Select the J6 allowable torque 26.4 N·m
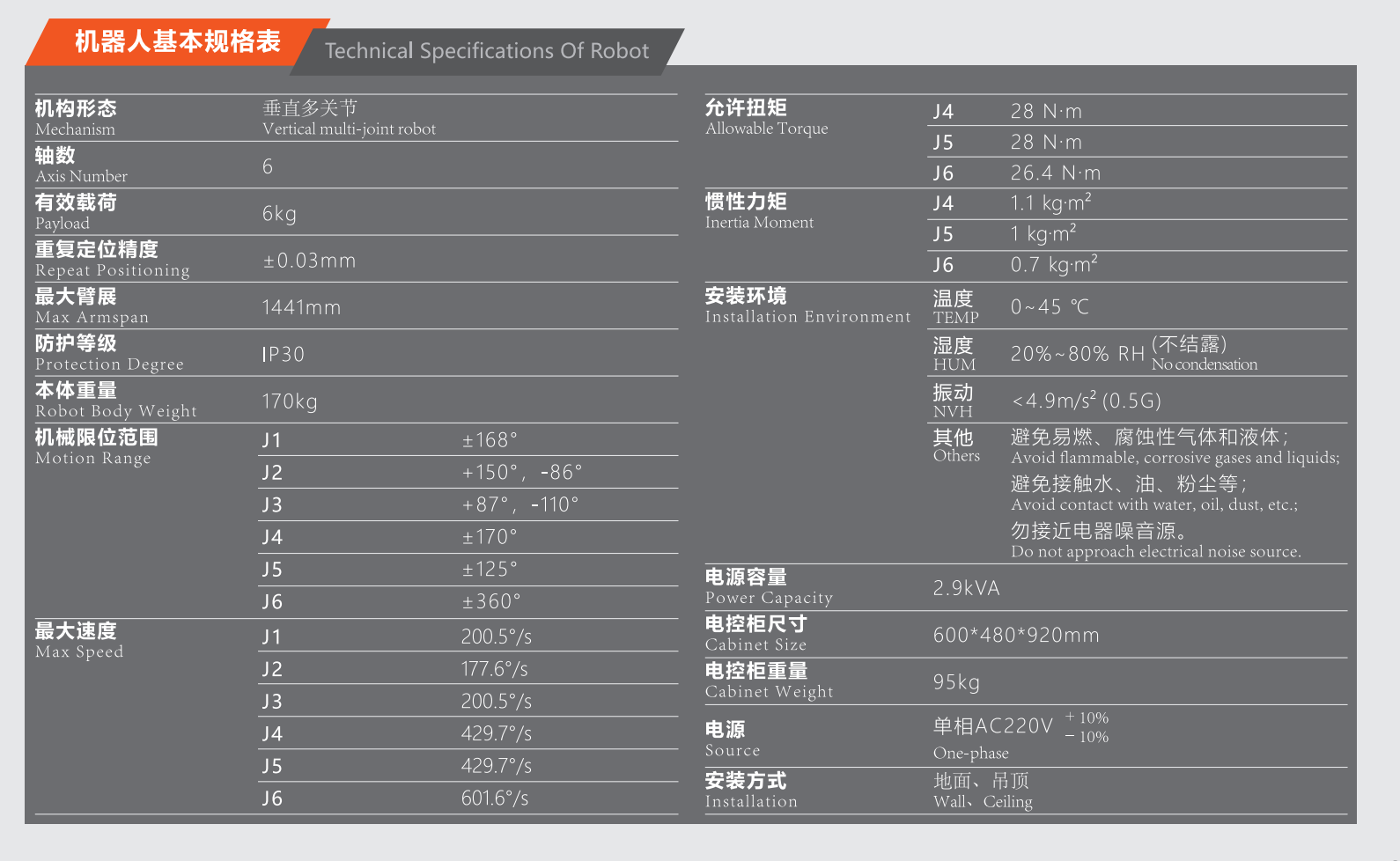The height and width of the screenshot is (861, 1400). click(1056, 173)
